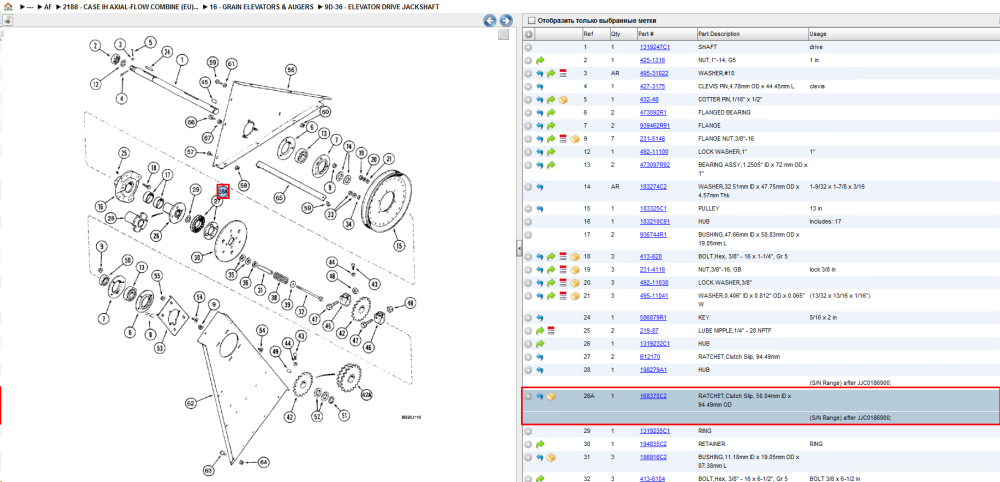Click red list icon on LUBE NIPPLE row
Image resolution: width=1000 pixels, height=482 pixels.
click(x=552, y=330)
